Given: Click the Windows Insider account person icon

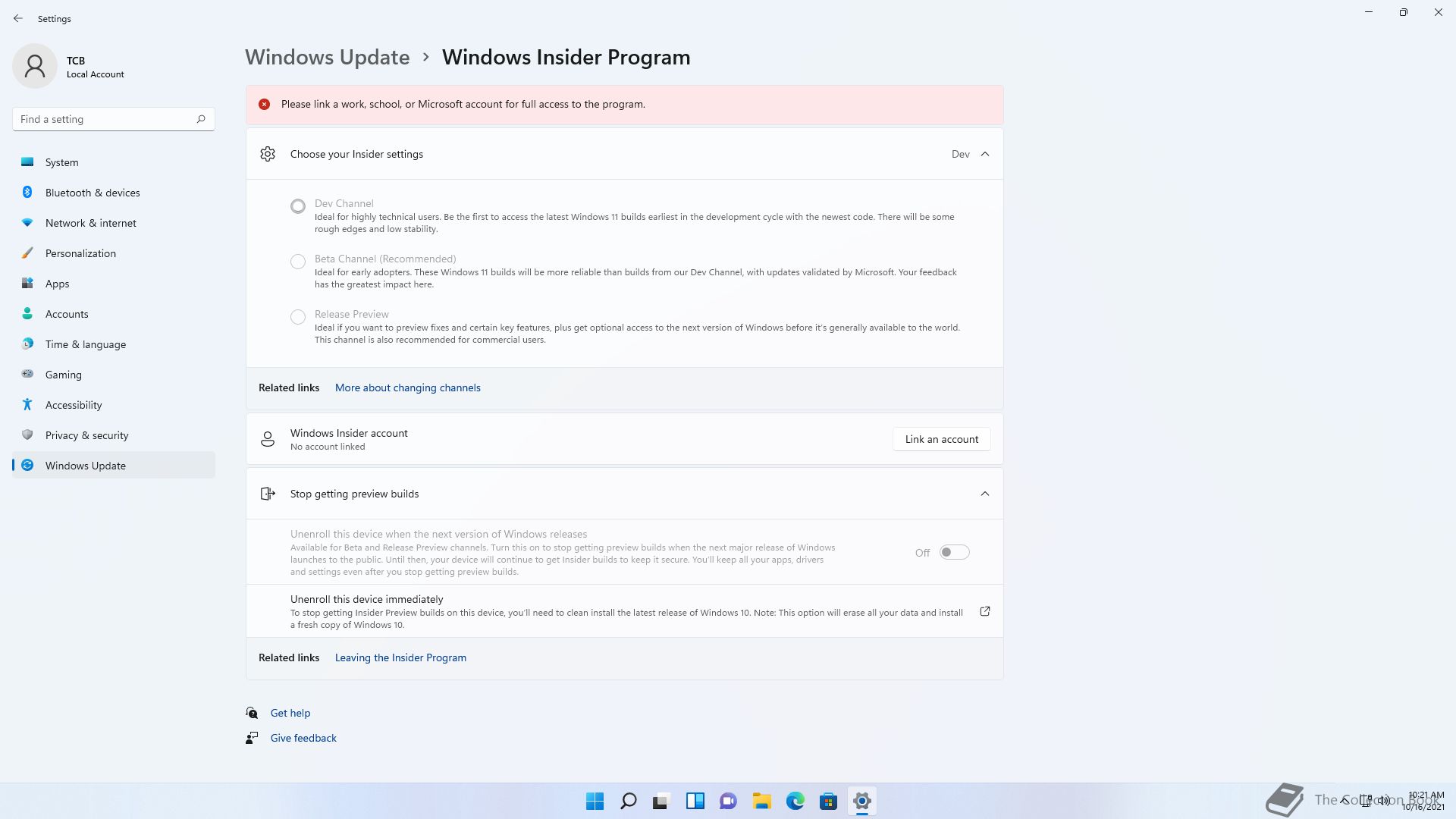Looking at the screenshot, I should [268, 439].
